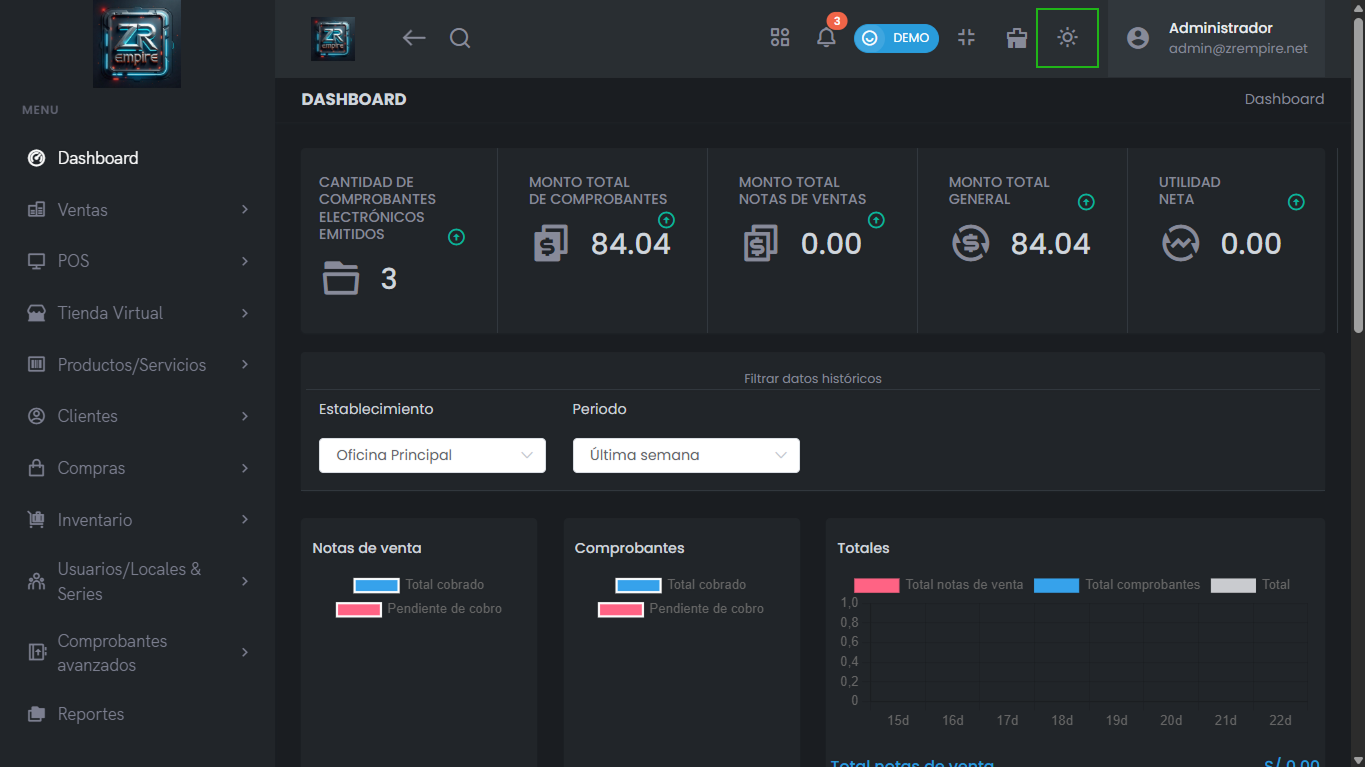Click the POS monitor icon

click(x=37, y=261)
